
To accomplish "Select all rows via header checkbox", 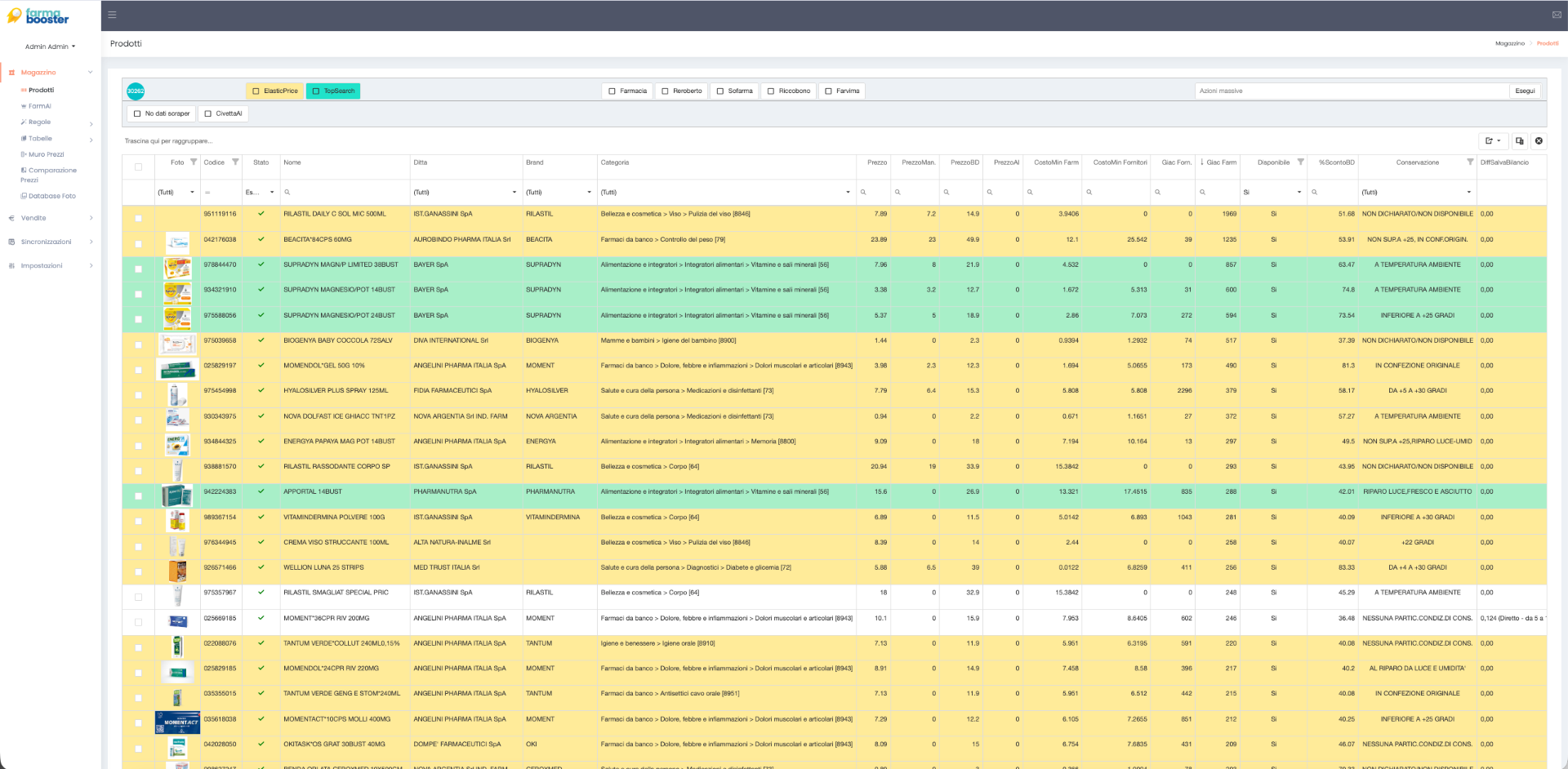I will click(138, 167).
